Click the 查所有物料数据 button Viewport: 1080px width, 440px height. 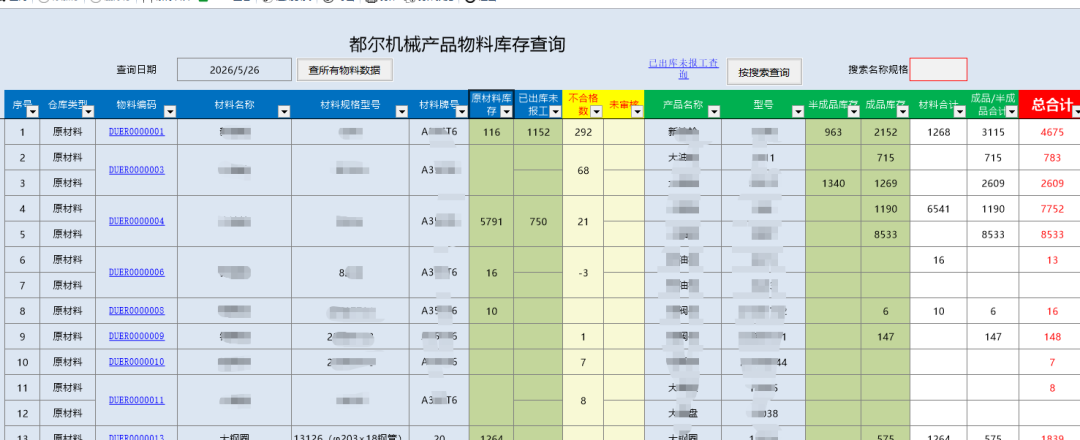[x=344, y=70]
